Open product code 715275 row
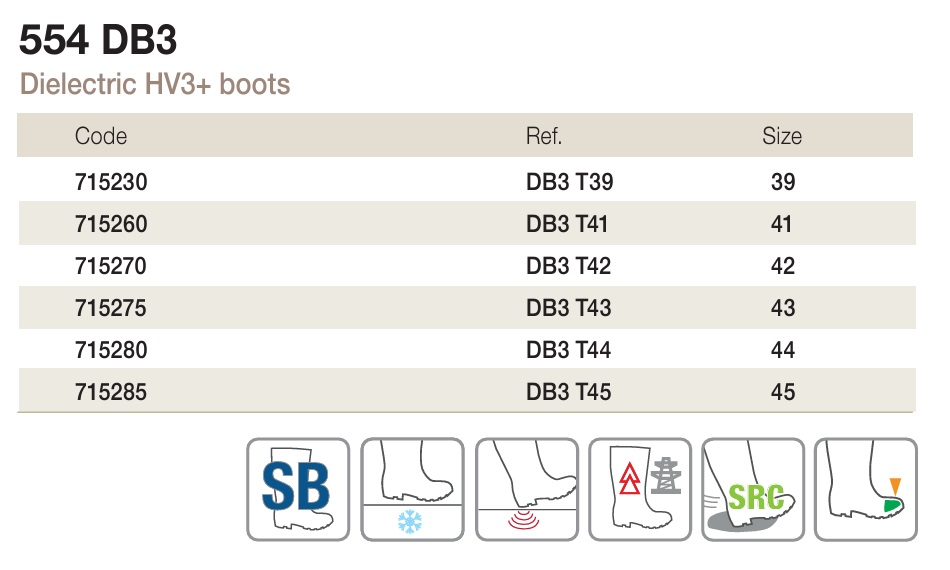Image resolution: width=950 pixels, height=570 pixels. pyautogui.click(x=467, y=308)
